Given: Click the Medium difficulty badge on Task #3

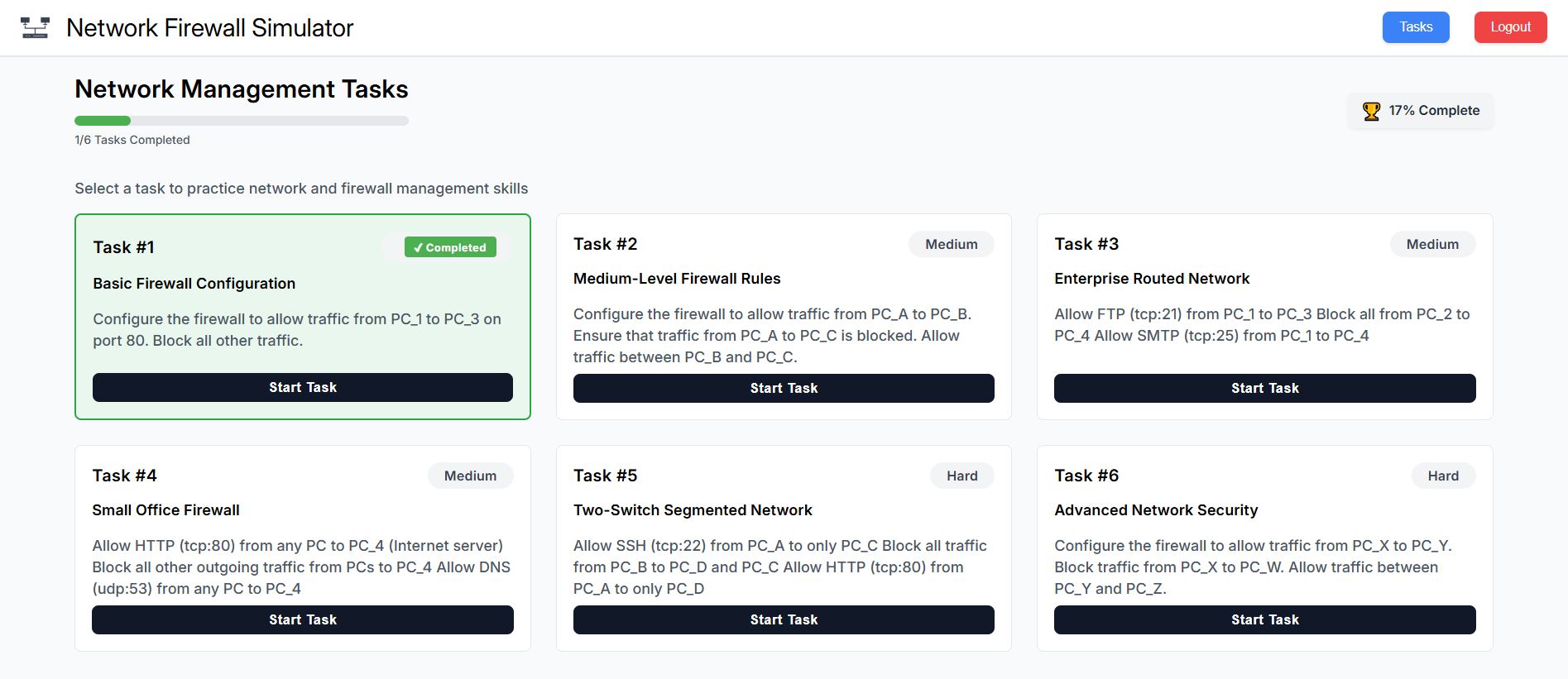Looking at the screenshot, I should (x=1431, y=245).
